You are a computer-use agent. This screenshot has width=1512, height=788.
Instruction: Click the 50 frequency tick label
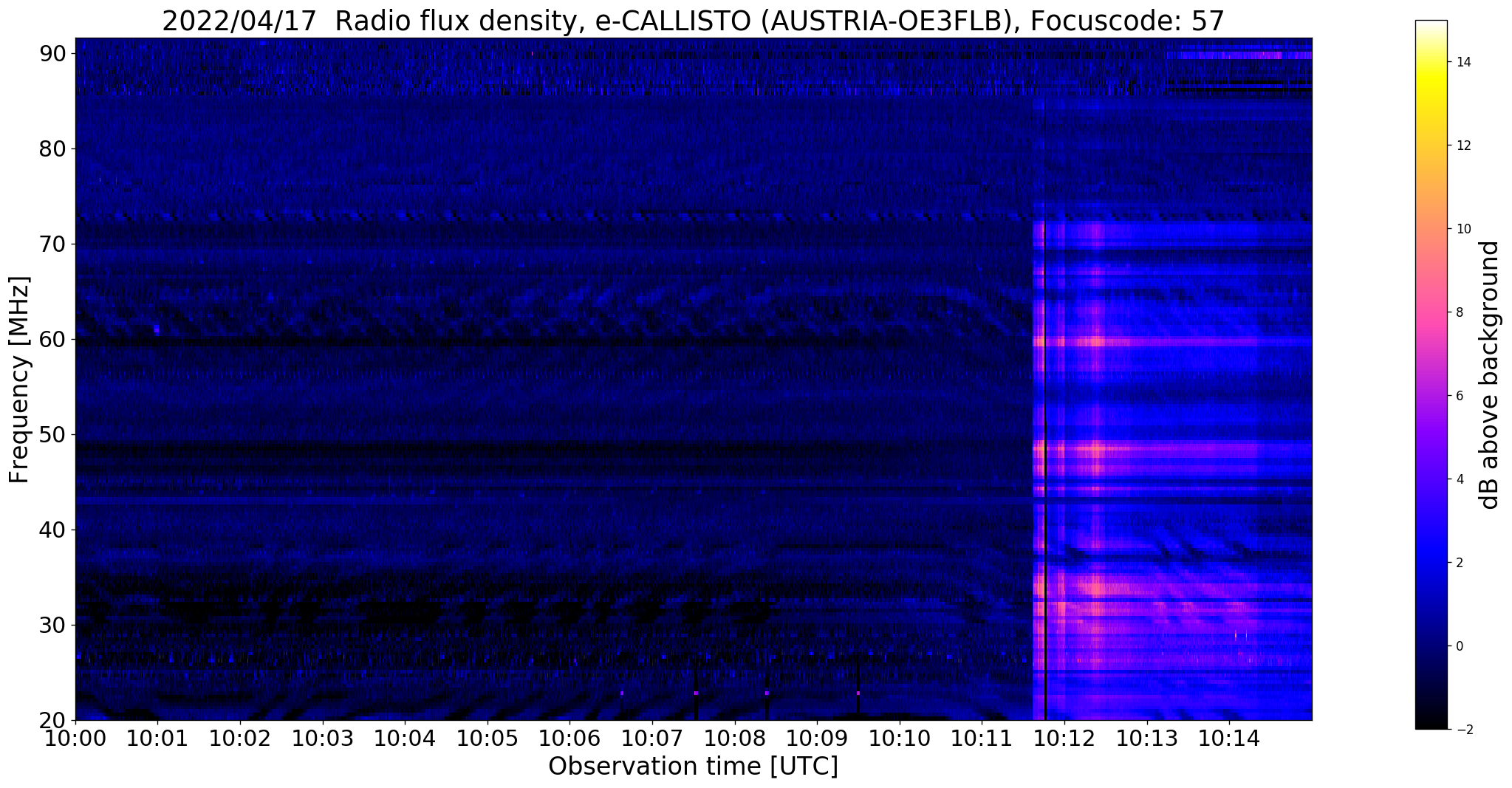[x=52, y=434]
